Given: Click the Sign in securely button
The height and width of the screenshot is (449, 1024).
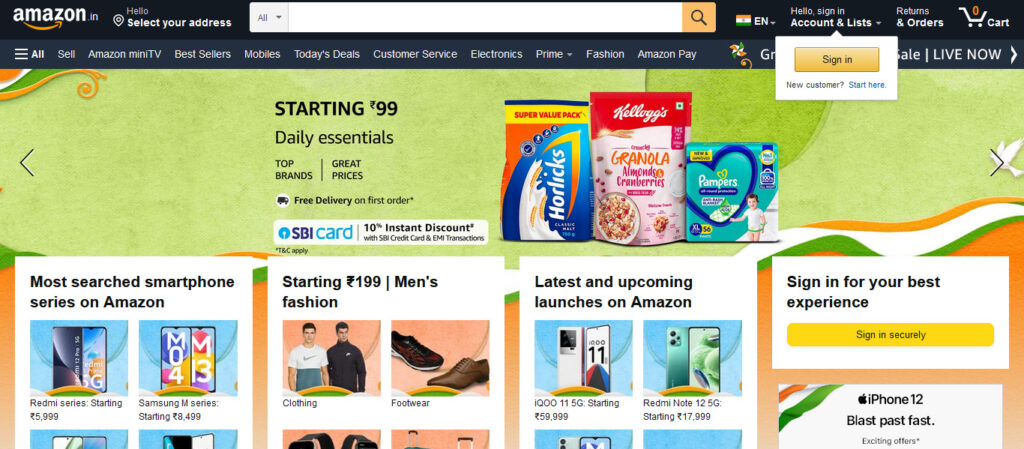Looking at the screenshot, I should [890, 335].
